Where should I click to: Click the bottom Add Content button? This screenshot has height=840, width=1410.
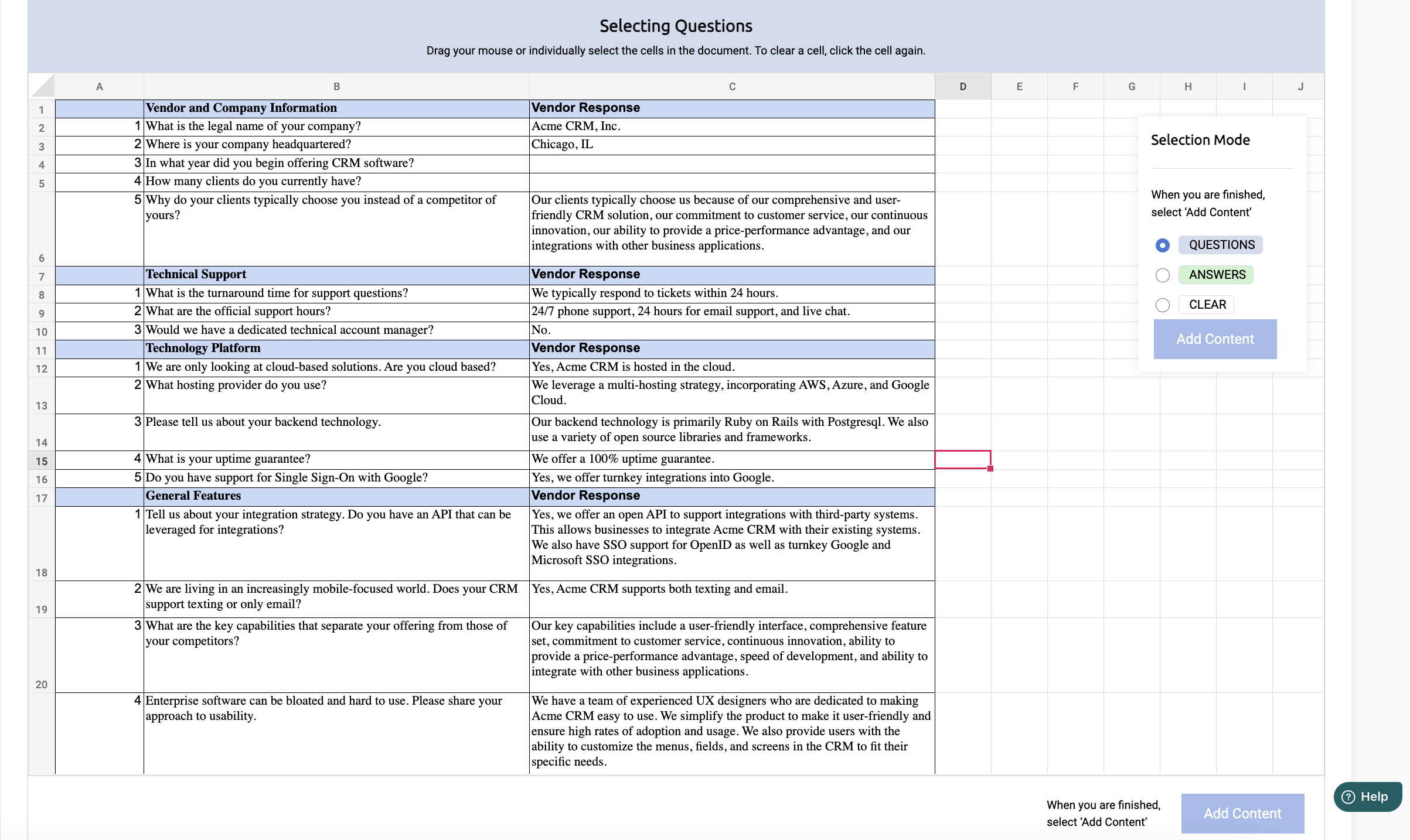1242,813
